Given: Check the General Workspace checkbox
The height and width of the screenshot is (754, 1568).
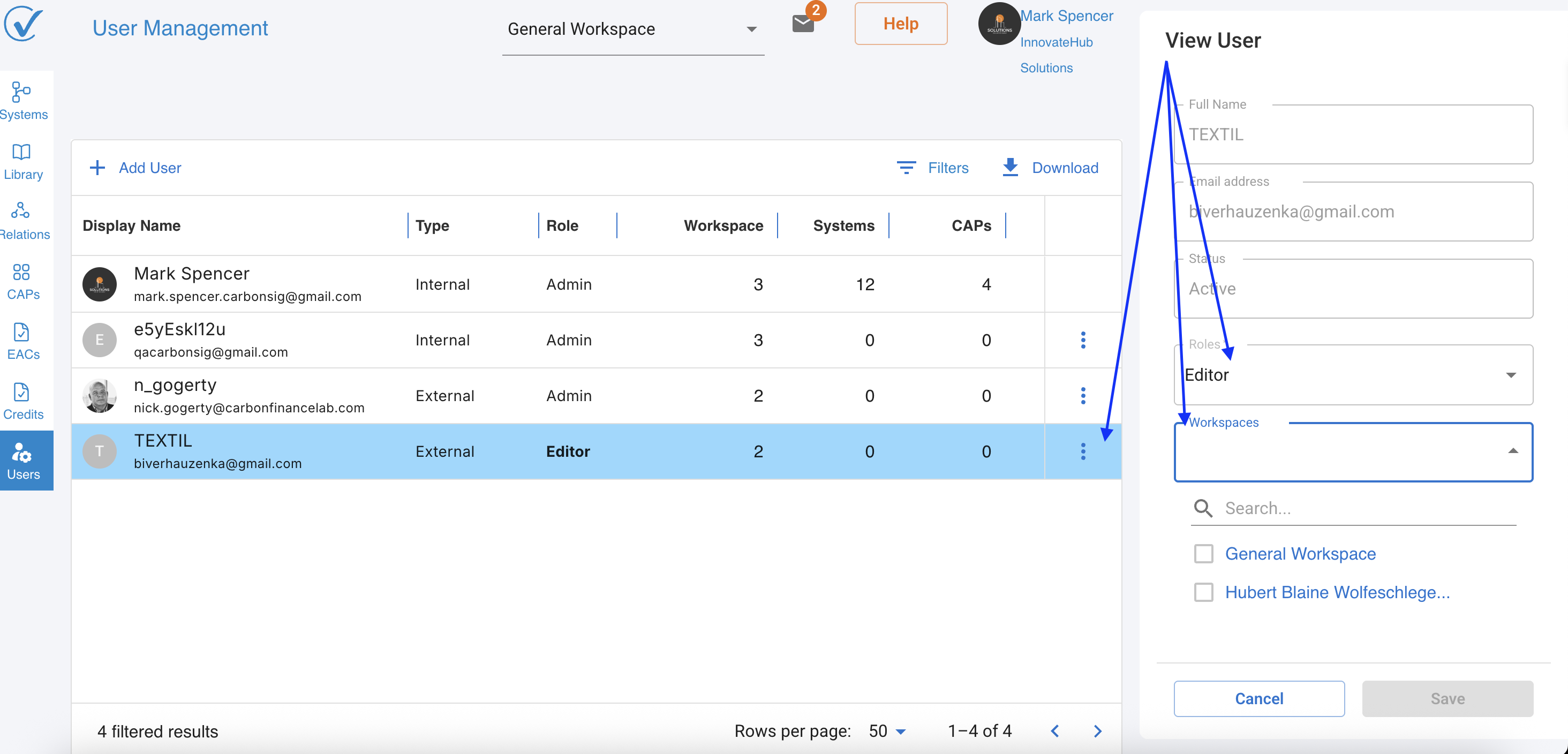Looking at the screenshot, I should 1203,553.
